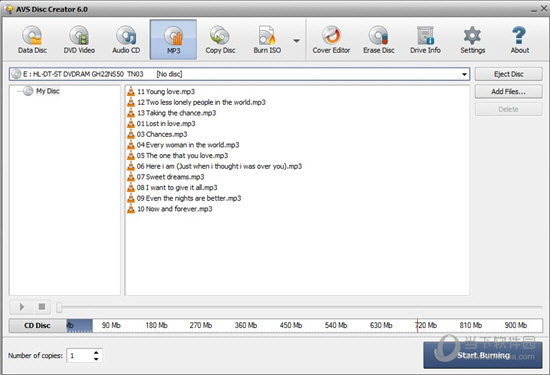Click the CD Disc type button

(x=37, y=326)
